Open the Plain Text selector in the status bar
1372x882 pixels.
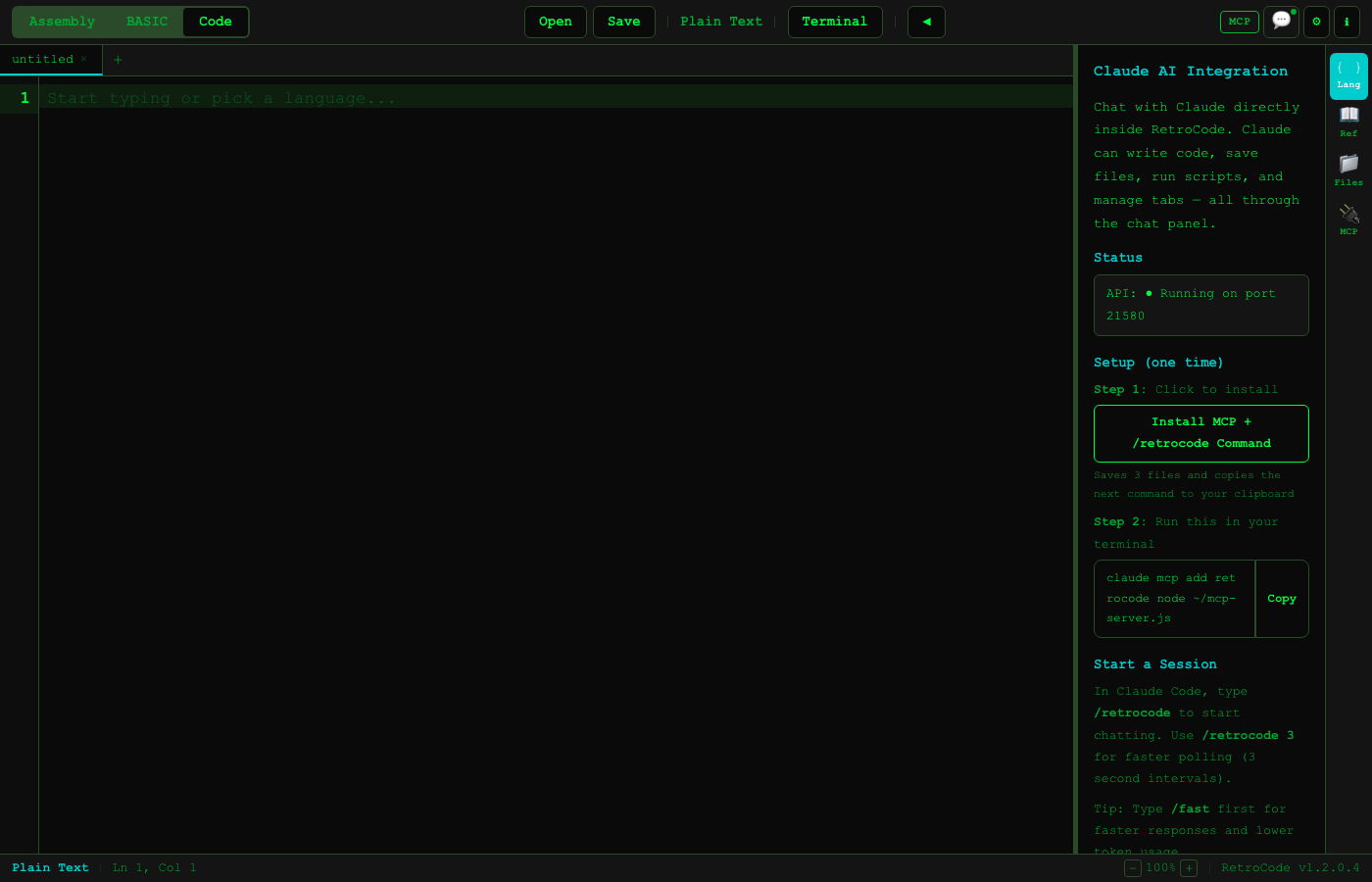[50, 867]
